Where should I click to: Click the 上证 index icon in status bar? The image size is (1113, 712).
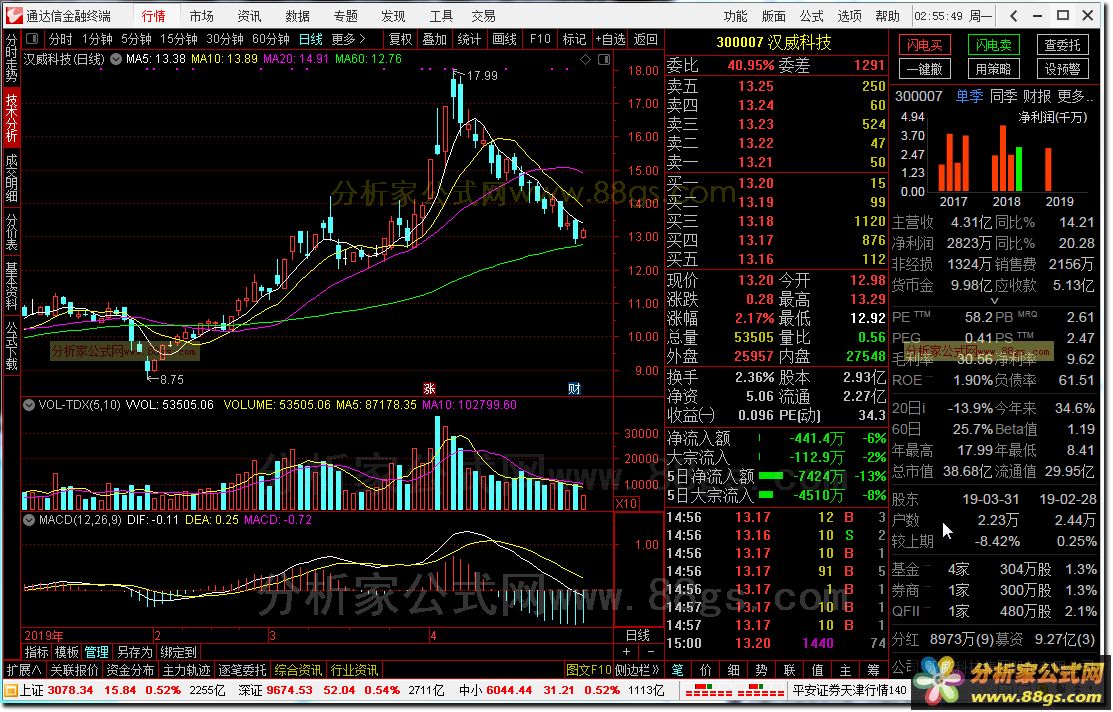coord(11,690)
